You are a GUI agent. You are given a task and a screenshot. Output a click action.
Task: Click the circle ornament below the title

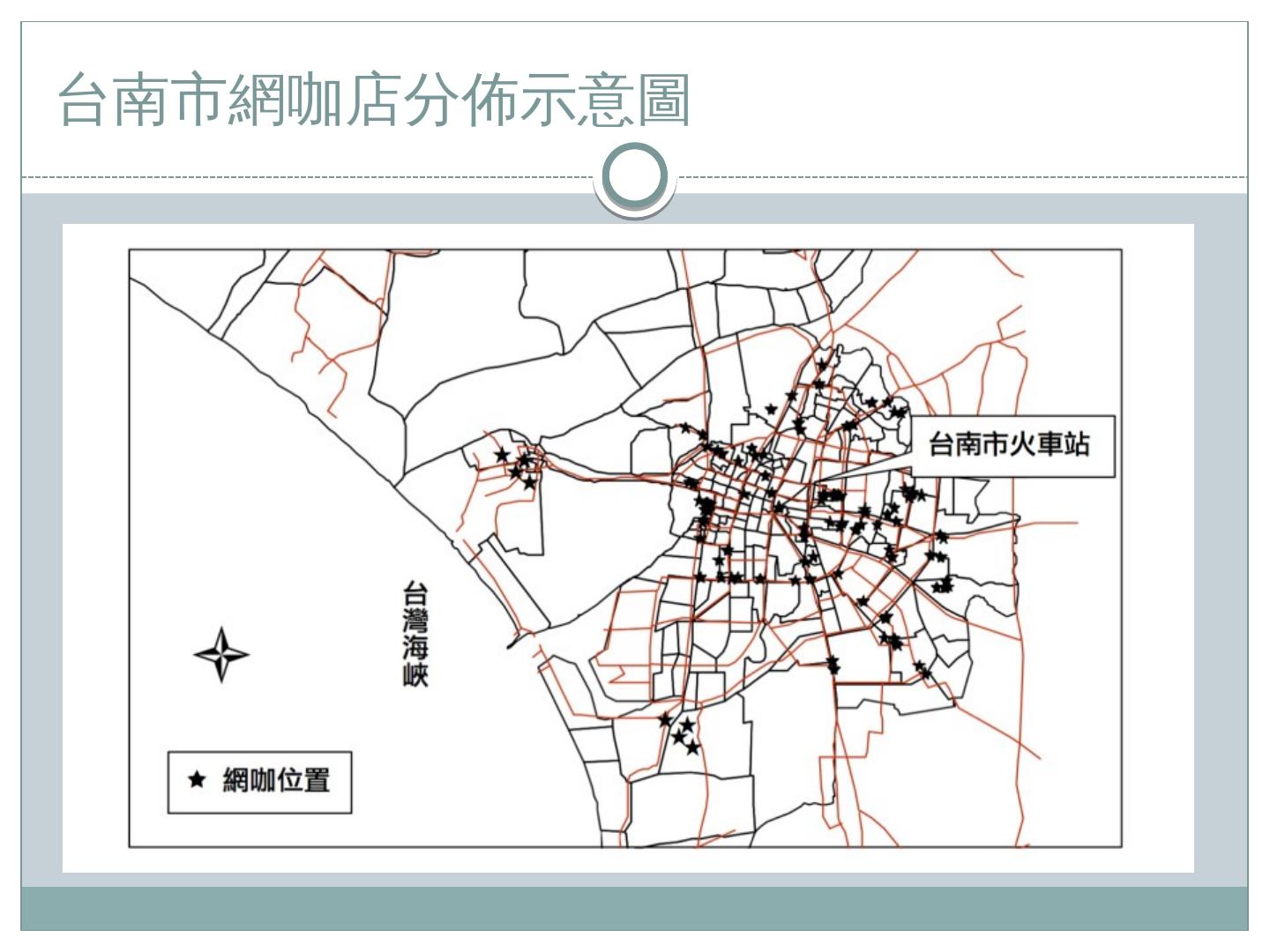pos(635,176)
